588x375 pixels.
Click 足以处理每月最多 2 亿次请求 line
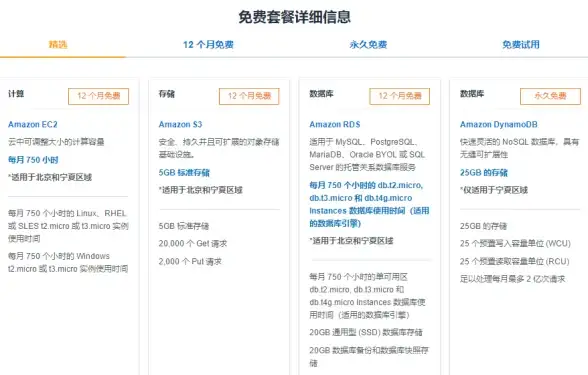pyautogui.click(x=512, y=279)
